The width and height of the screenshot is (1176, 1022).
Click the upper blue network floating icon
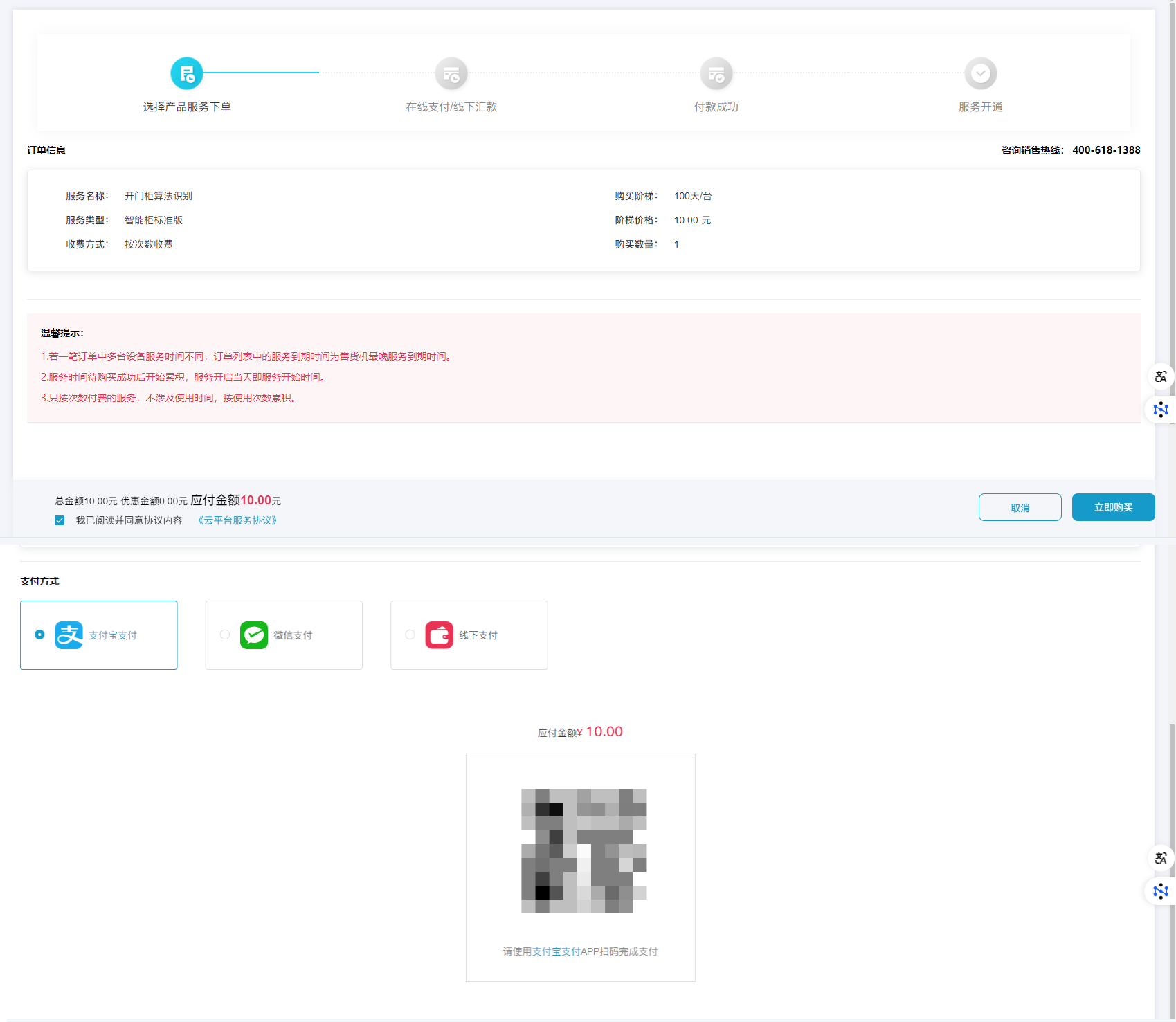pyautogui.click(x=1161, y=410)
